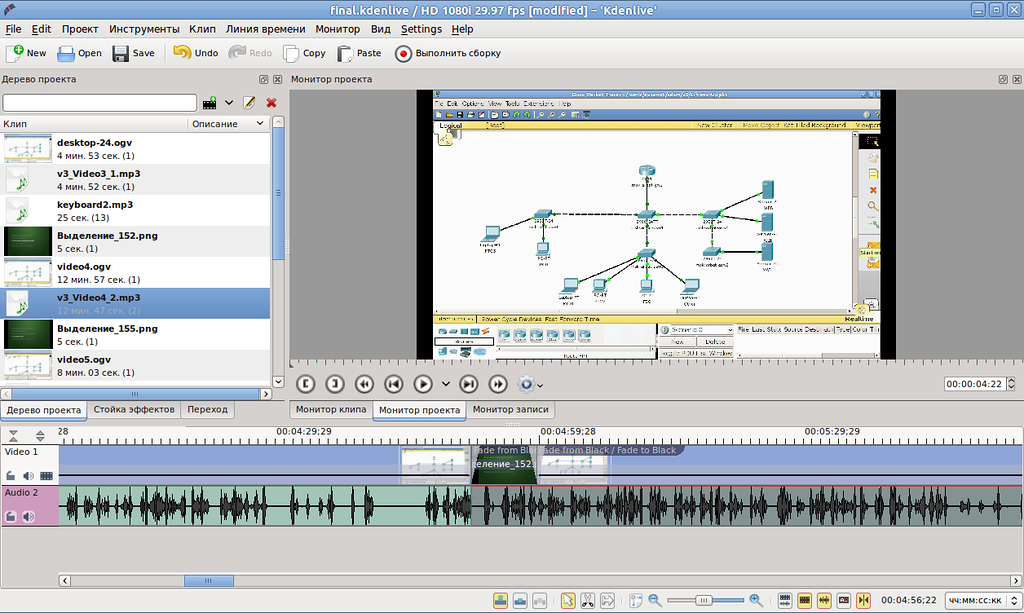Switch to Стойка эффектов tab

(134, 409)
